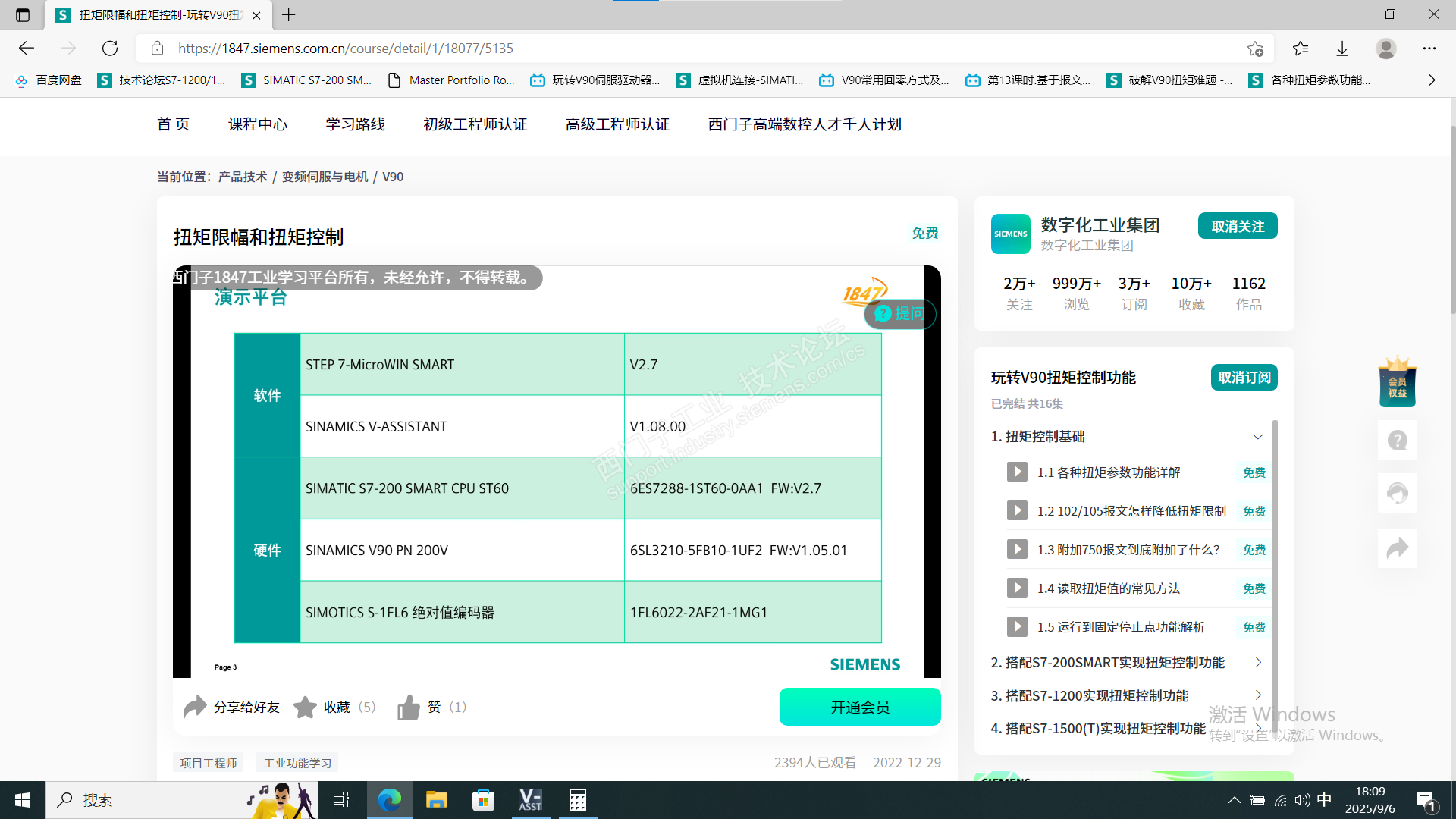Play lesson 1.1 各种扭矩参数功能详解

pos(1017,472)
